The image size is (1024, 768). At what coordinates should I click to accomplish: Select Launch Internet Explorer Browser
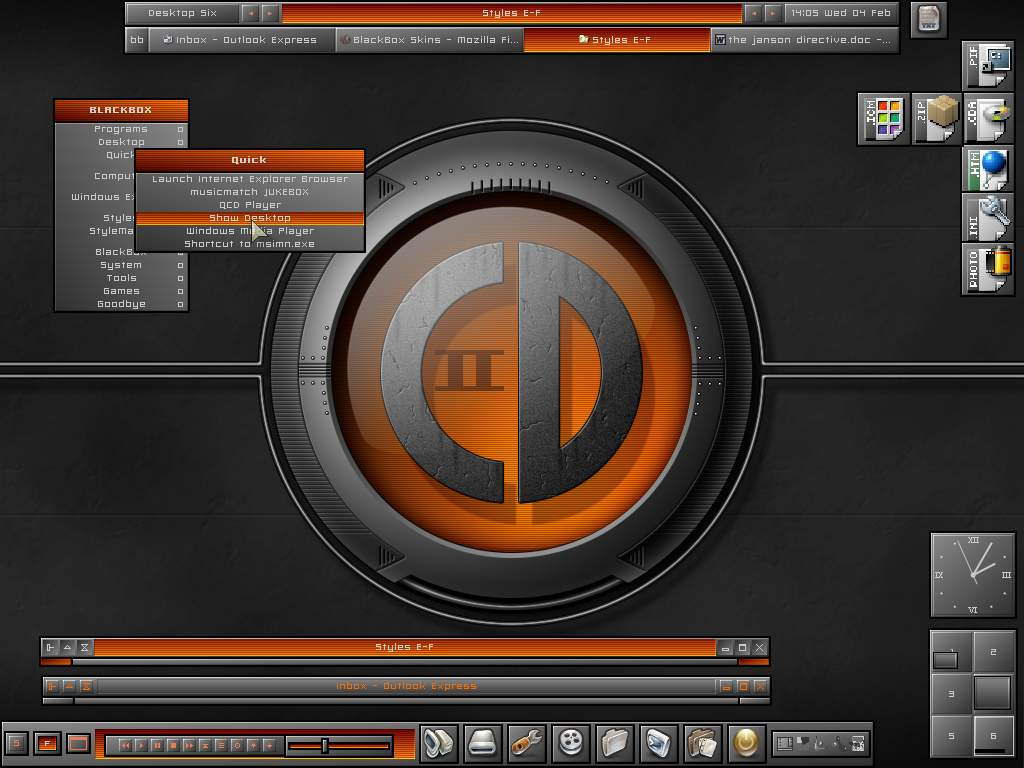click(x=249, y=179)
